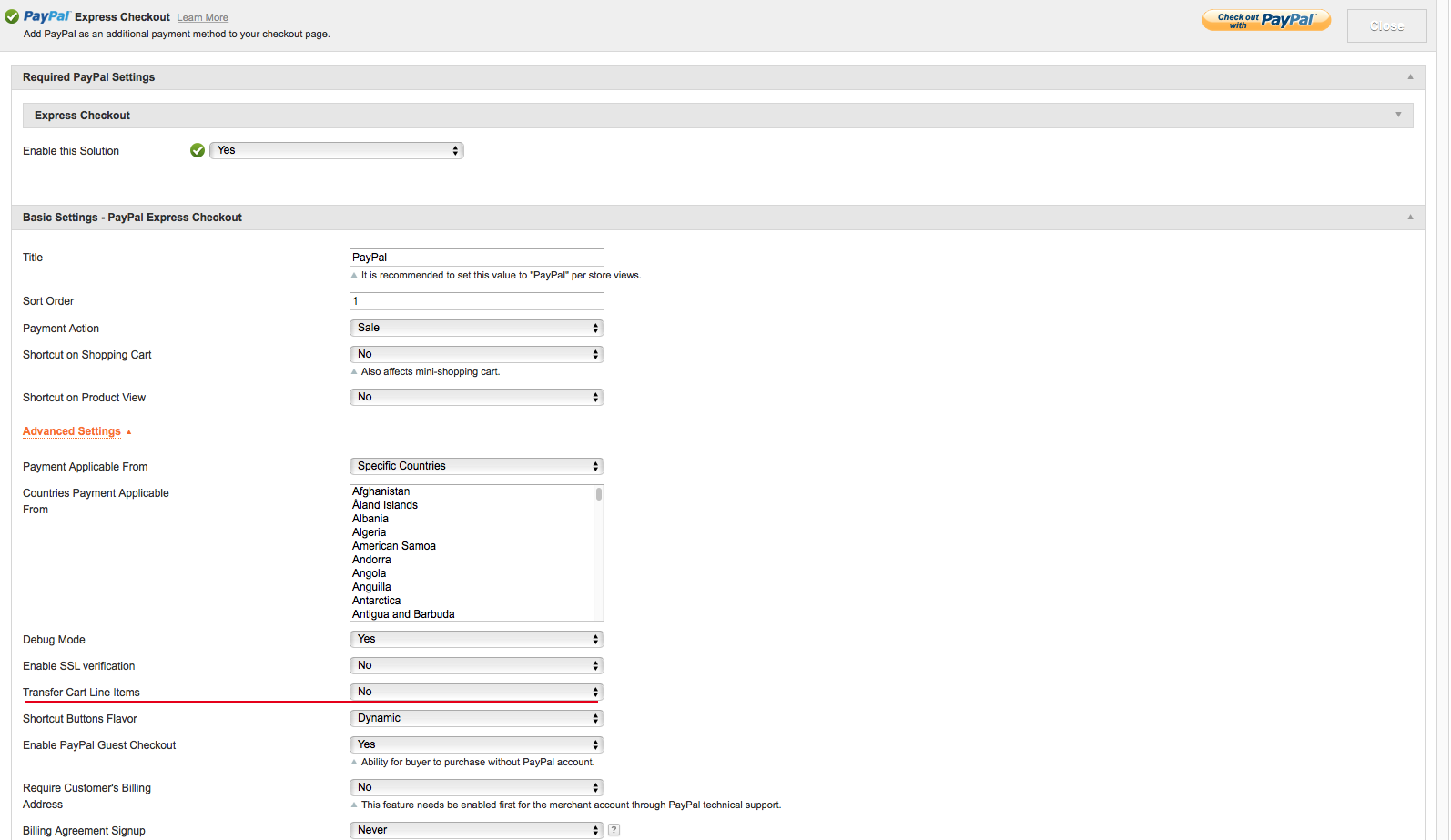Viewport: 1451px width, 840px height.
Task: Click the green check beside Enable this Solution
Action: click(198, 150)
